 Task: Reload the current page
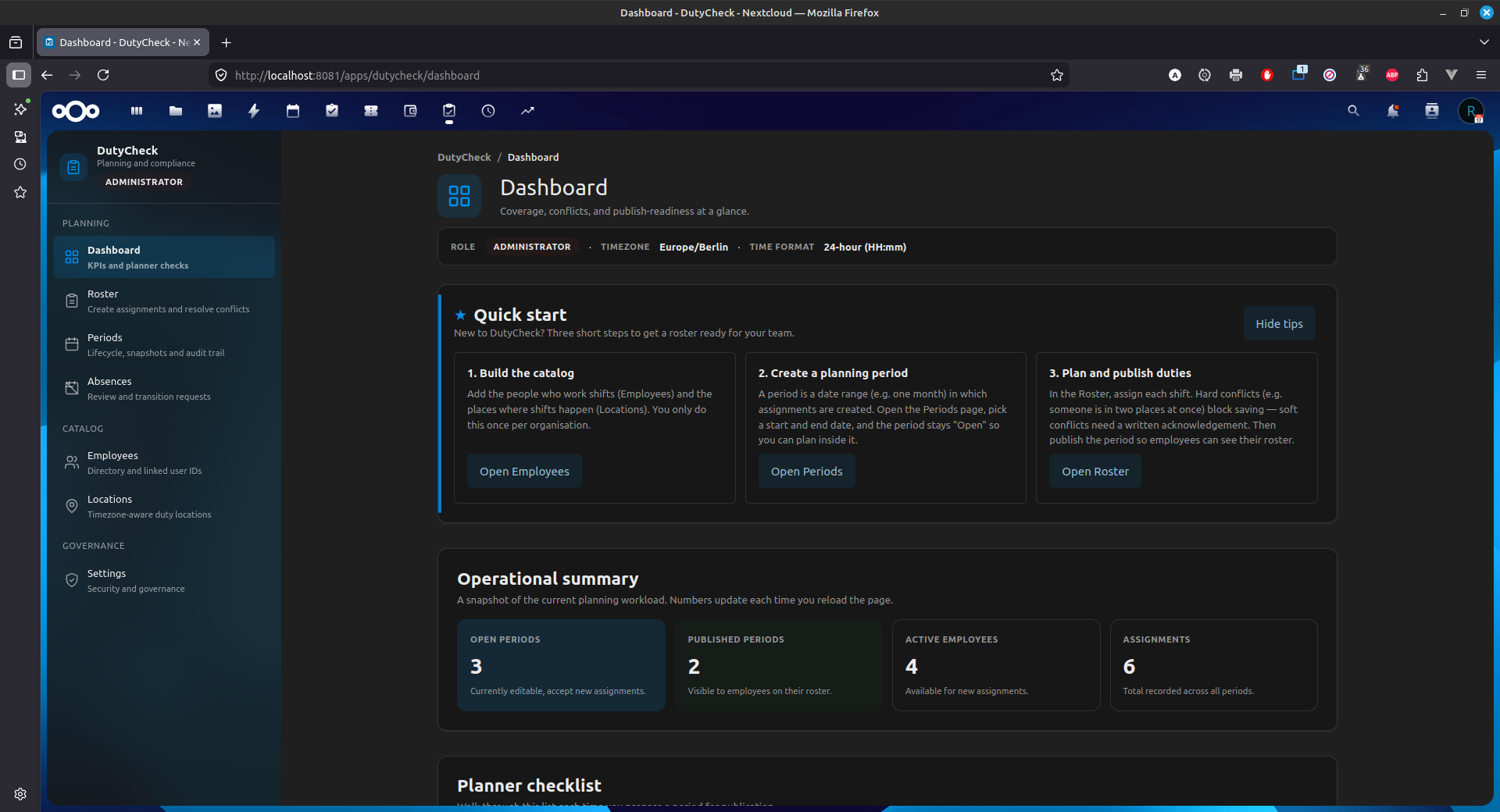pyautogui.click(x=103, y=75)
